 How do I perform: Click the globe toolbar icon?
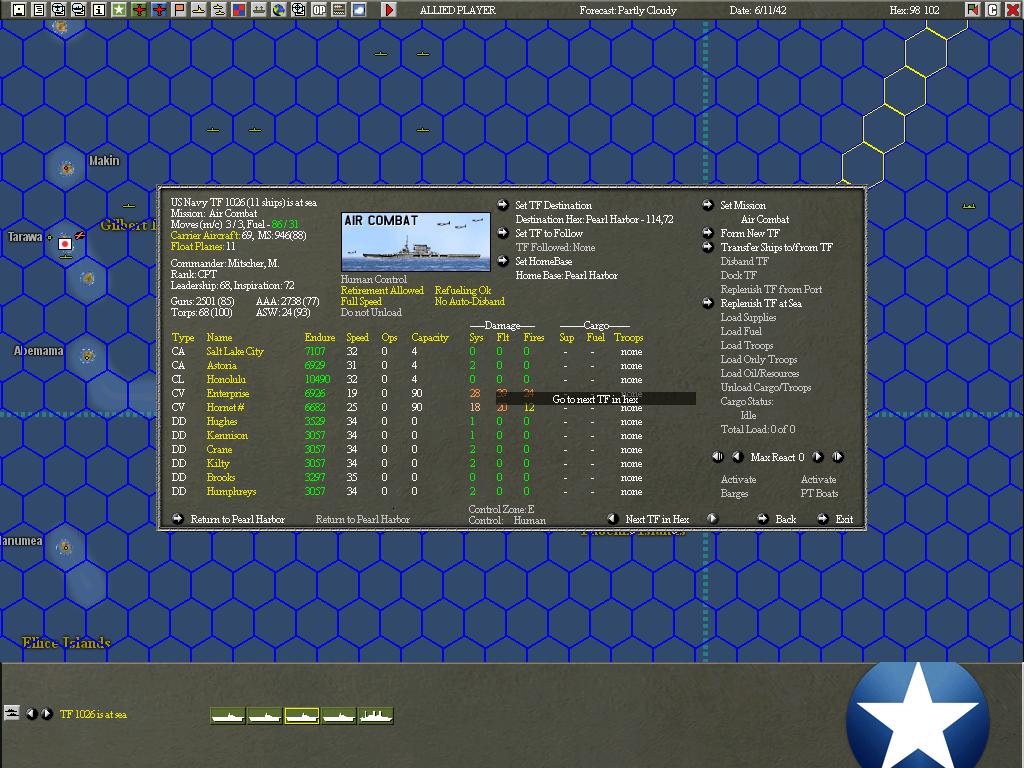tap(279, 10)
